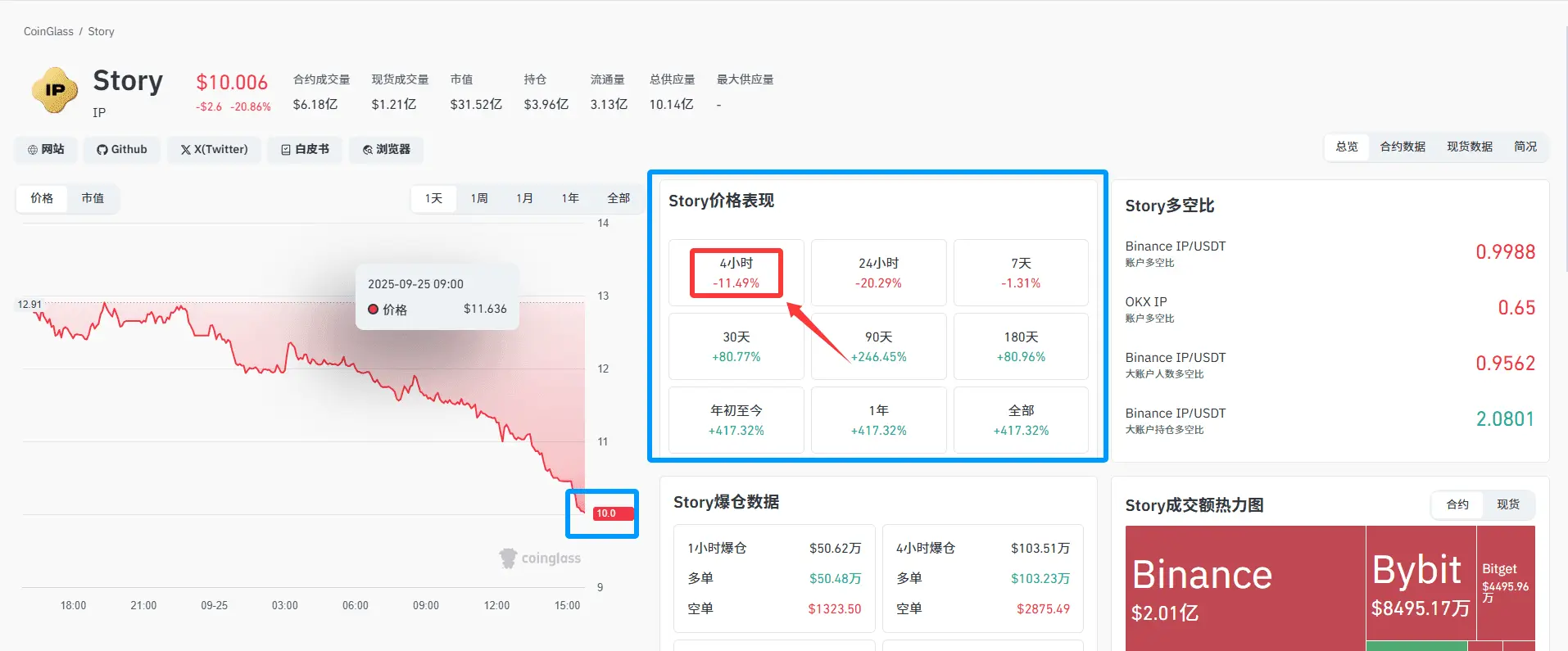Switch to the 简况 tab

pyautogui.click(x=1525, y=147)
